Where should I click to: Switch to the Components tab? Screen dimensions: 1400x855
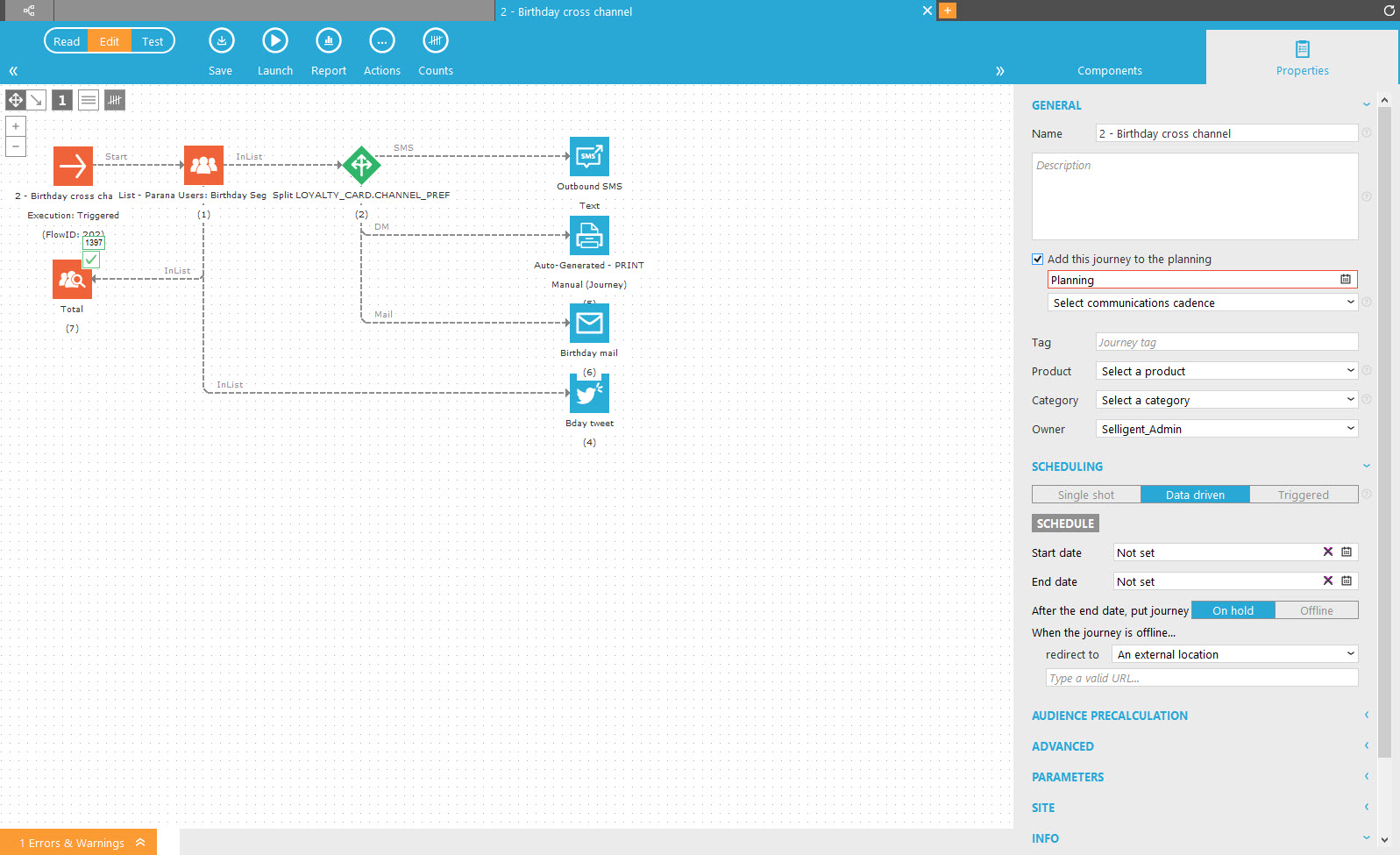[x=1109, y=70]
